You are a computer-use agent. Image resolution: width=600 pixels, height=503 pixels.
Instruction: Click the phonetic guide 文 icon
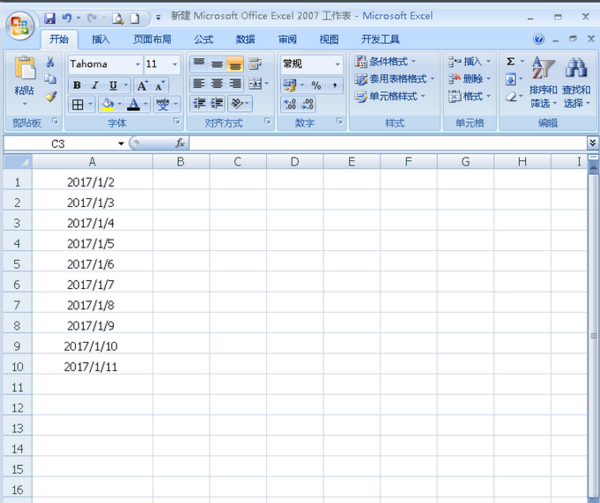tap(163, 104)
